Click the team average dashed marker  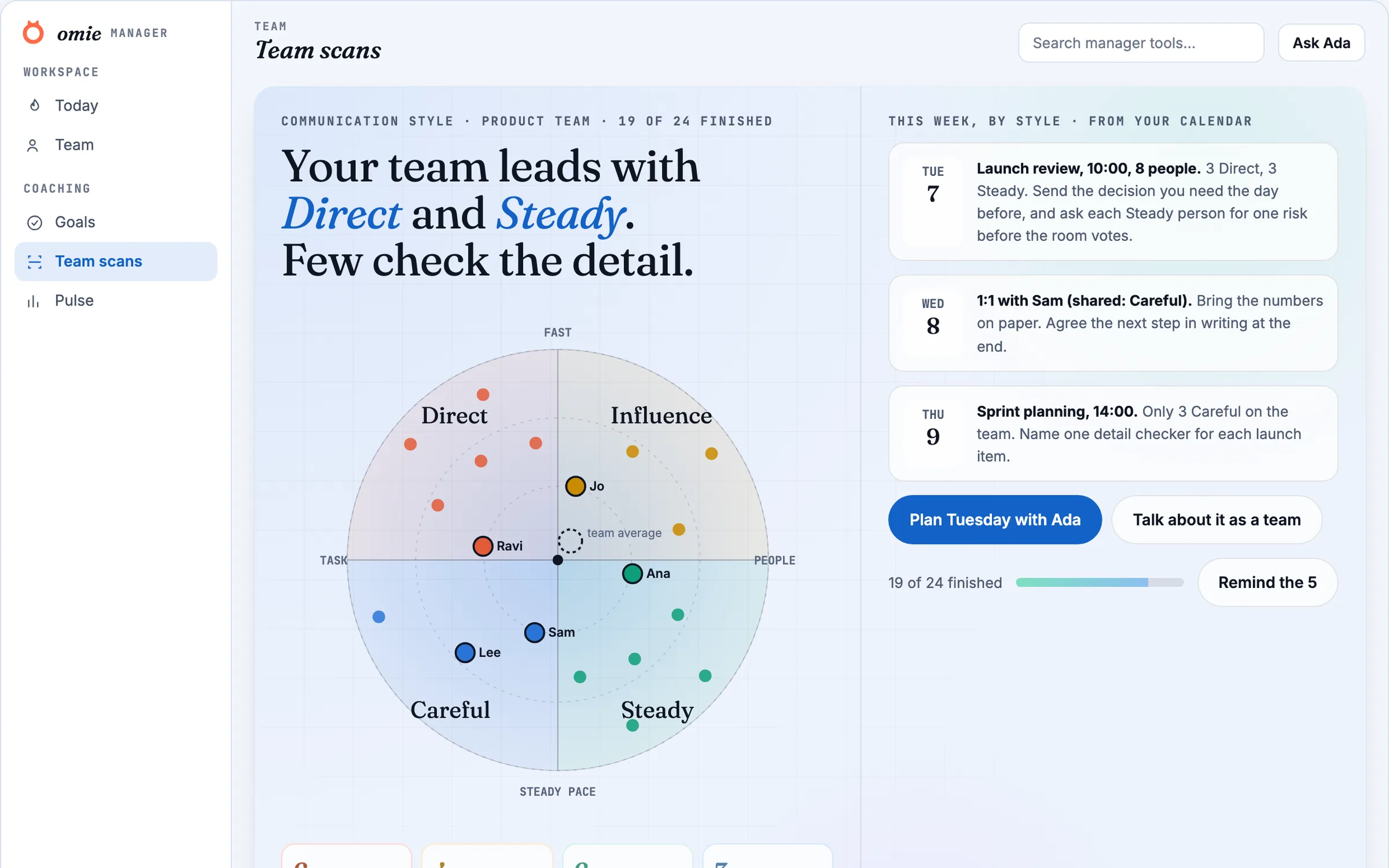tap(570, 541)
